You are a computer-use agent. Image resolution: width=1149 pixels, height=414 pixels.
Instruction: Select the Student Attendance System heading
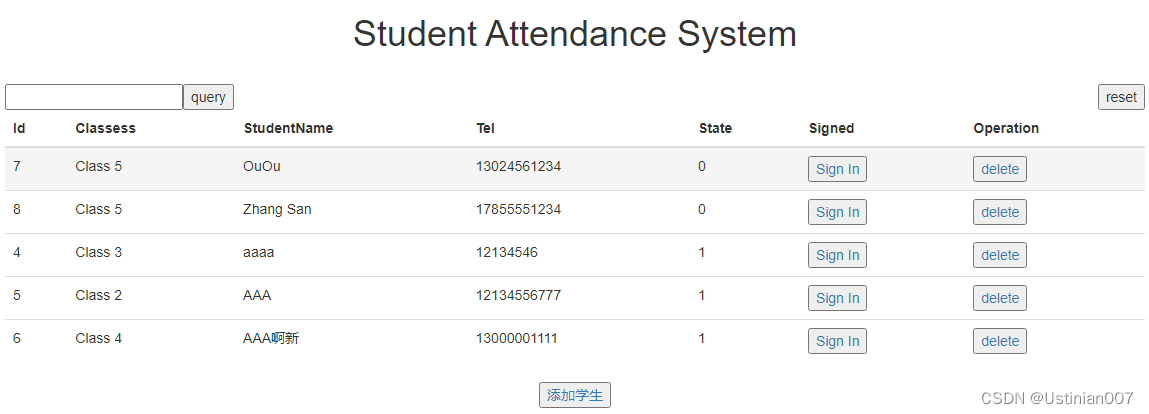(574, 34)
